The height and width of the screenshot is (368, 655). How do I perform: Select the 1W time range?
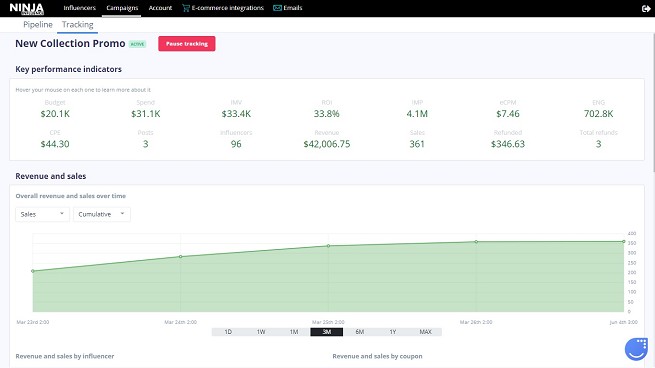coord(261,332)
